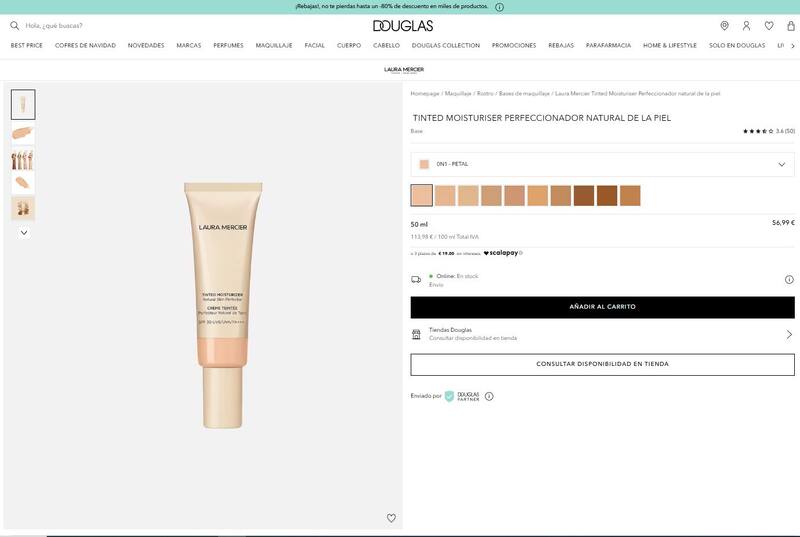Click the Añadir al carrito button

tap(603, 307)
